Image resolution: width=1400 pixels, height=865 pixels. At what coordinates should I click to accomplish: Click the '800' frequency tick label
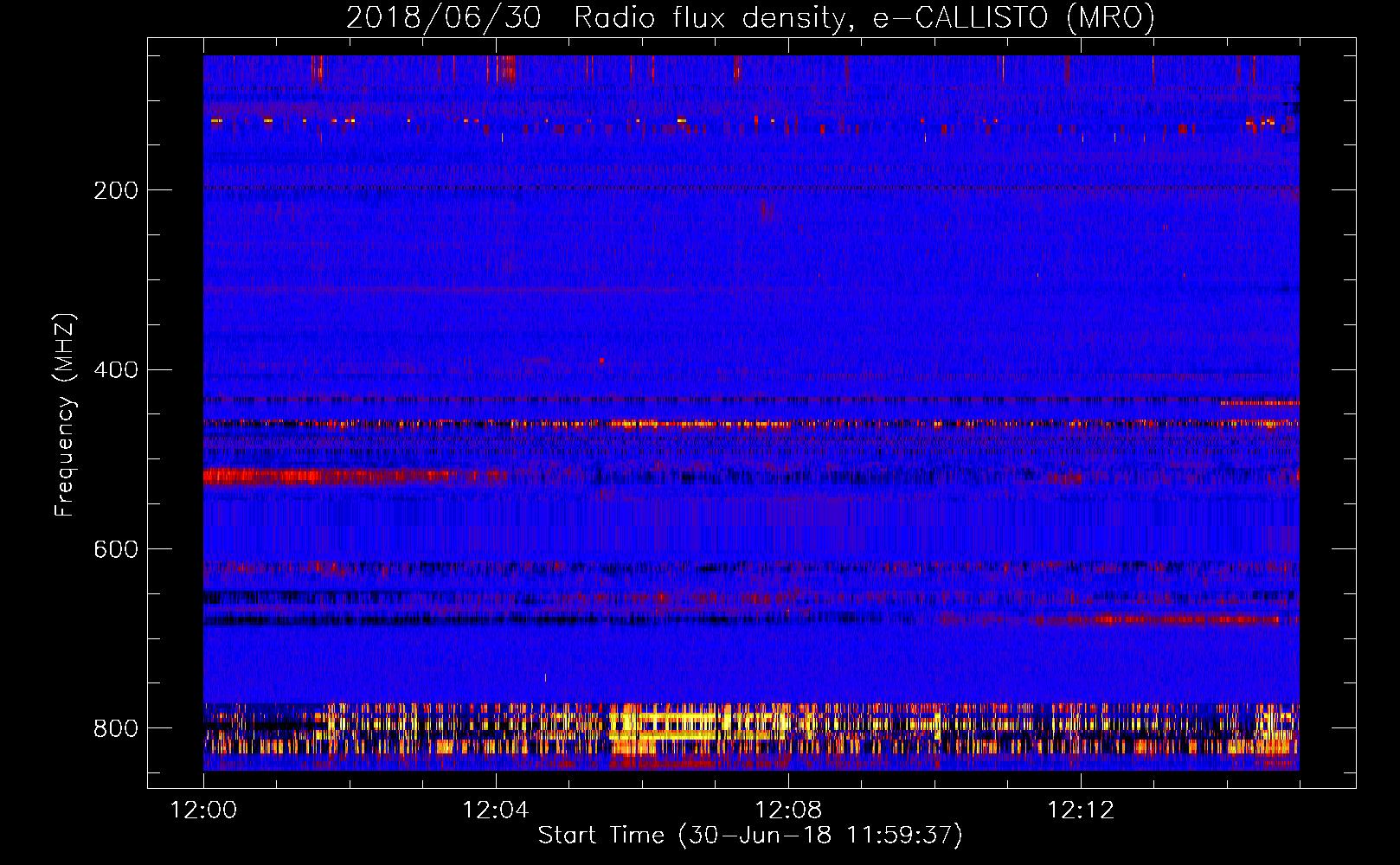coord(116,728)
